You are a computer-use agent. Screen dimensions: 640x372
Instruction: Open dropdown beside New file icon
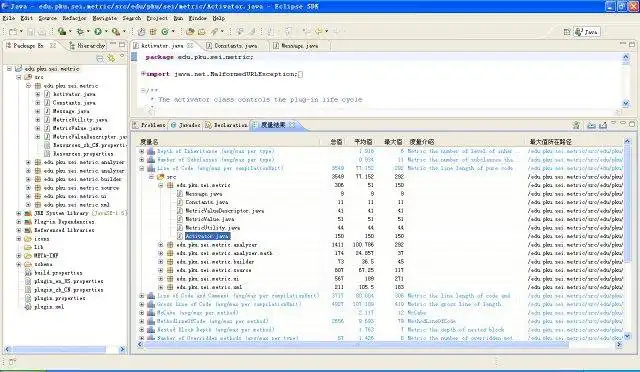[20, 31]
